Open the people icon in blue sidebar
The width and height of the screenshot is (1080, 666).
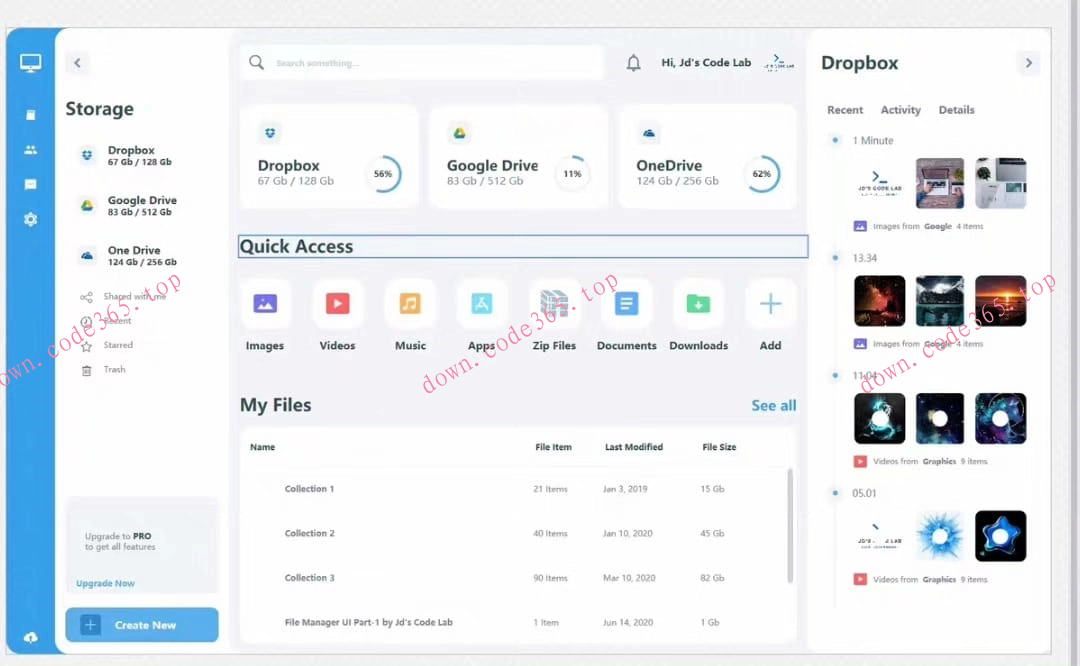[30, 149]
